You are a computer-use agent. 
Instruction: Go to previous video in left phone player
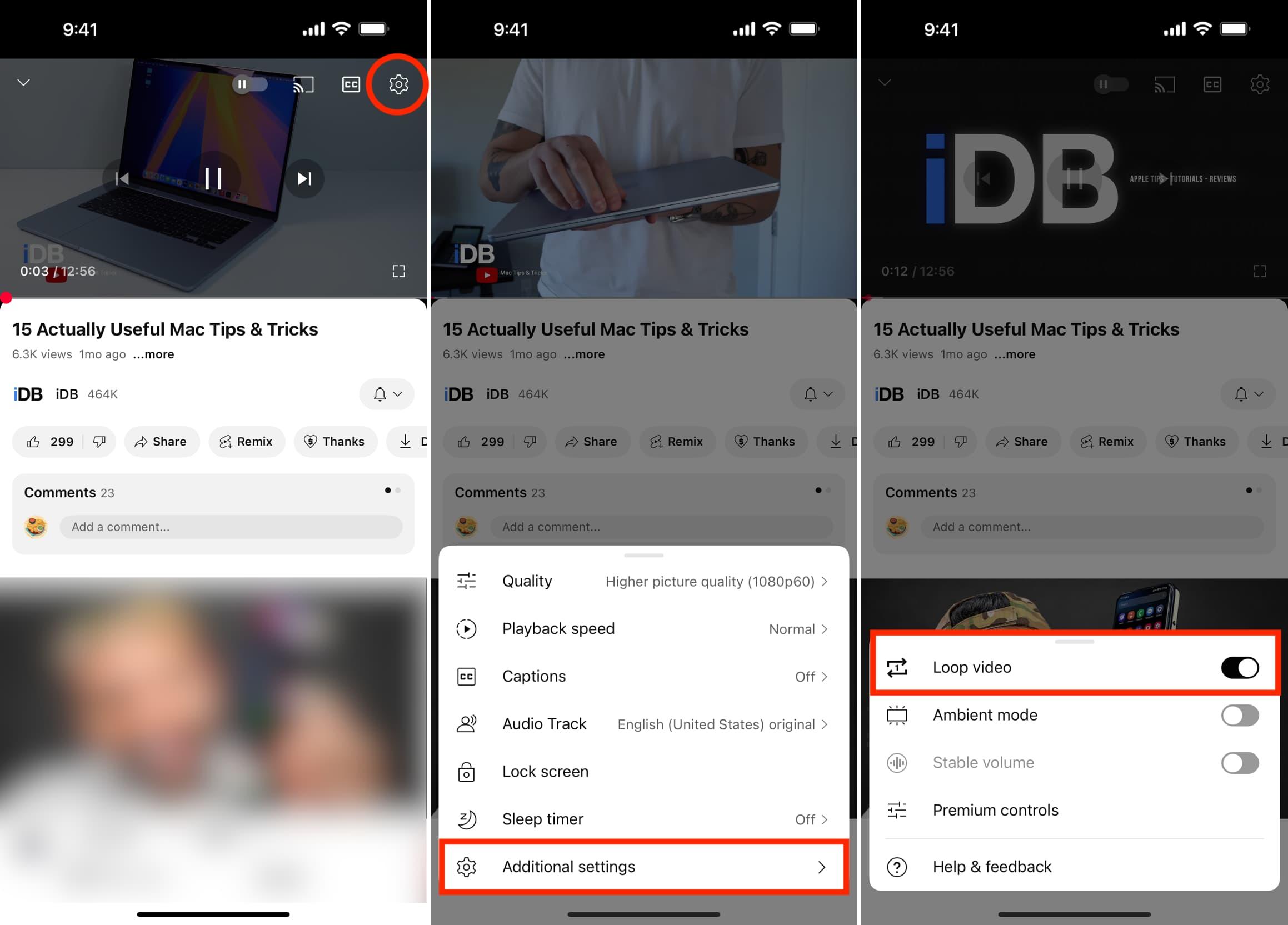tap(122, 178)
